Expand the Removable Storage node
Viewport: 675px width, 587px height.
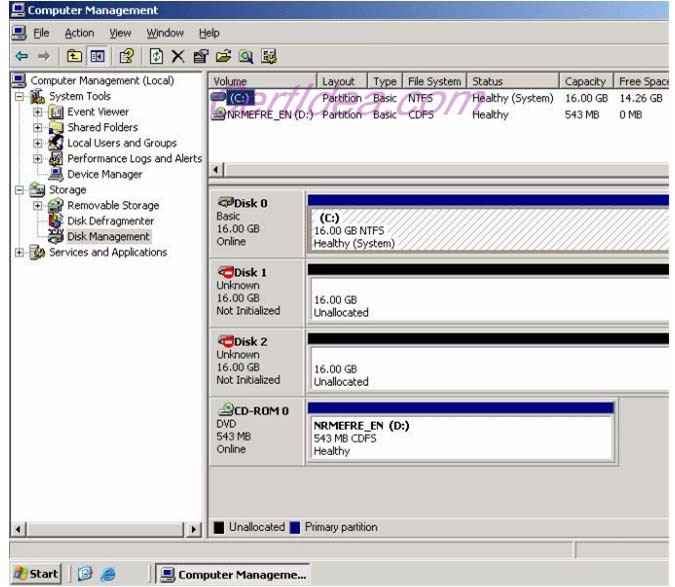point(38,205)
